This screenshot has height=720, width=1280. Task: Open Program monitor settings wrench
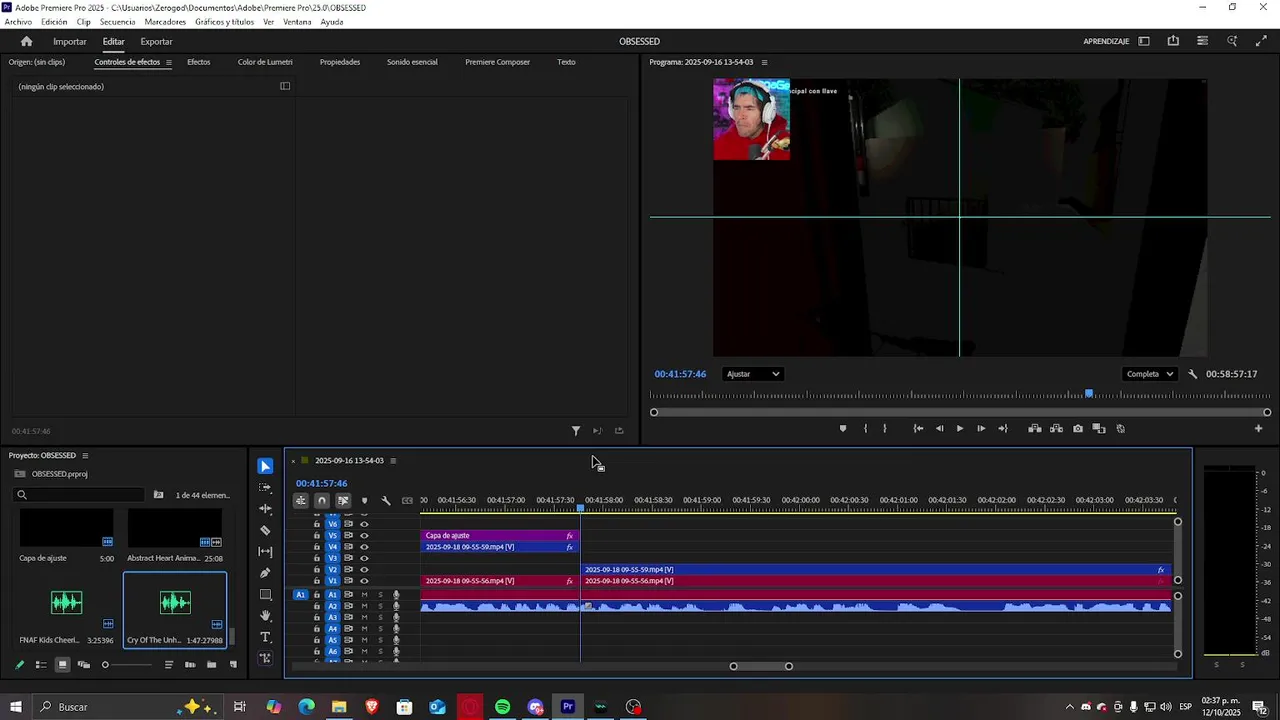pos(1193,374)
